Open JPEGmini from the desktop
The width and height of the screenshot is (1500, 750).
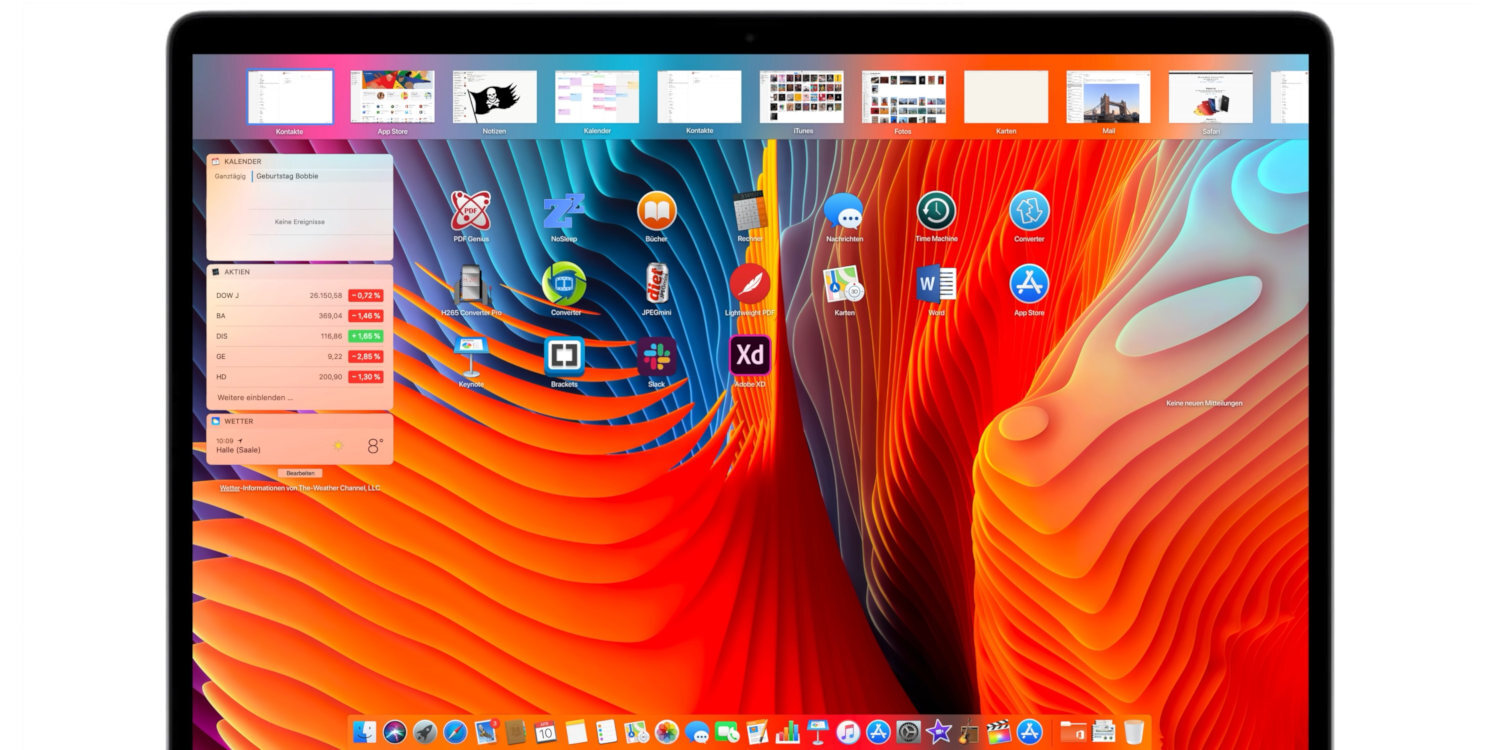(657, 283)
